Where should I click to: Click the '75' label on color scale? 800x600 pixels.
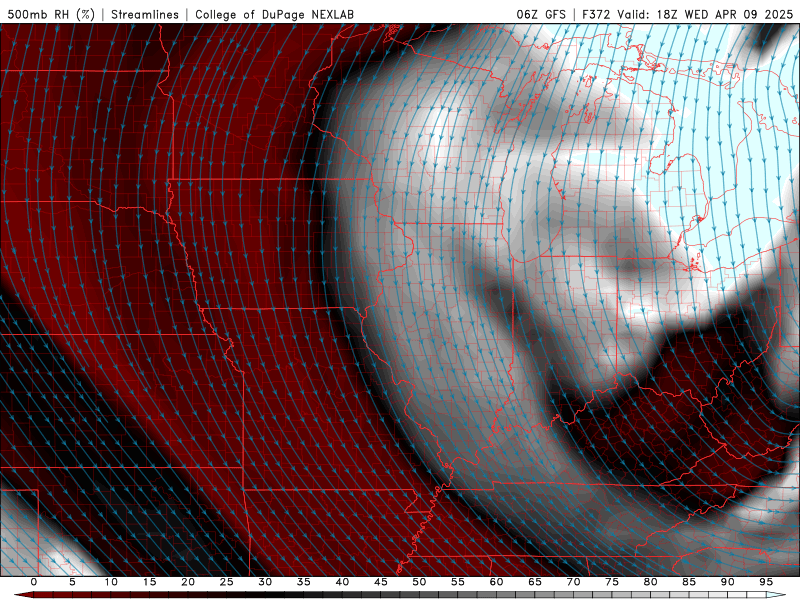[x=612, y=582]
